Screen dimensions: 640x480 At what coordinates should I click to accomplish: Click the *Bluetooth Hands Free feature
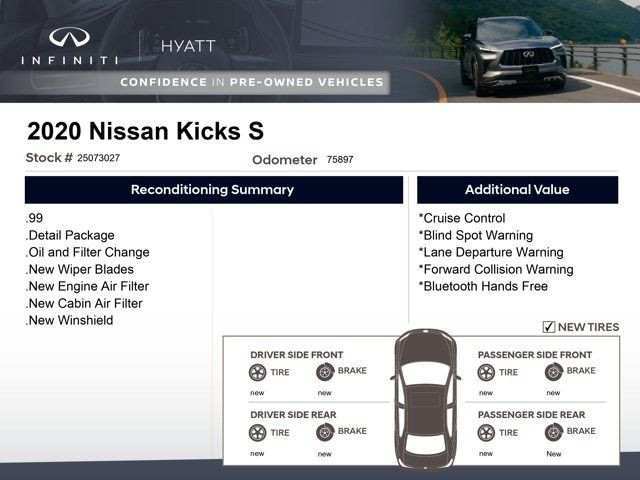pyautogui.click(x=483, y=286)
